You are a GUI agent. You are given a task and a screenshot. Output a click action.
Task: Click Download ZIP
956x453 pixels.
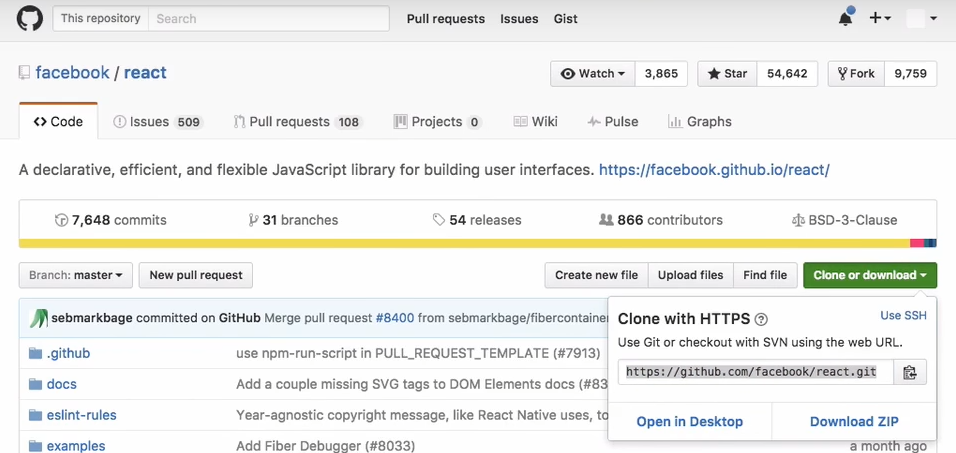point(854,421)
